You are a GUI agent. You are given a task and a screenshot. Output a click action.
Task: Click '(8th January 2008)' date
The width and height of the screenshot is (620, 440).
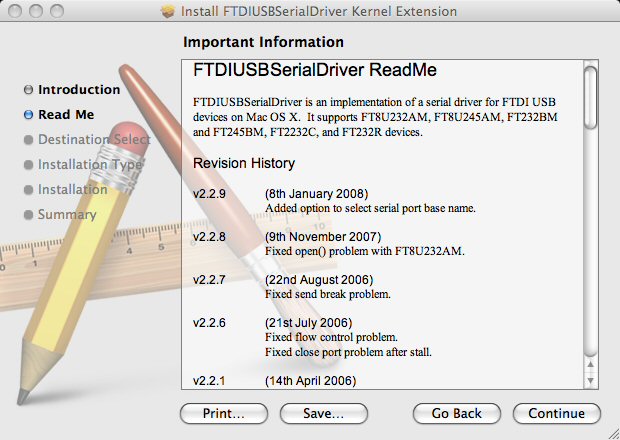point(316,194)
